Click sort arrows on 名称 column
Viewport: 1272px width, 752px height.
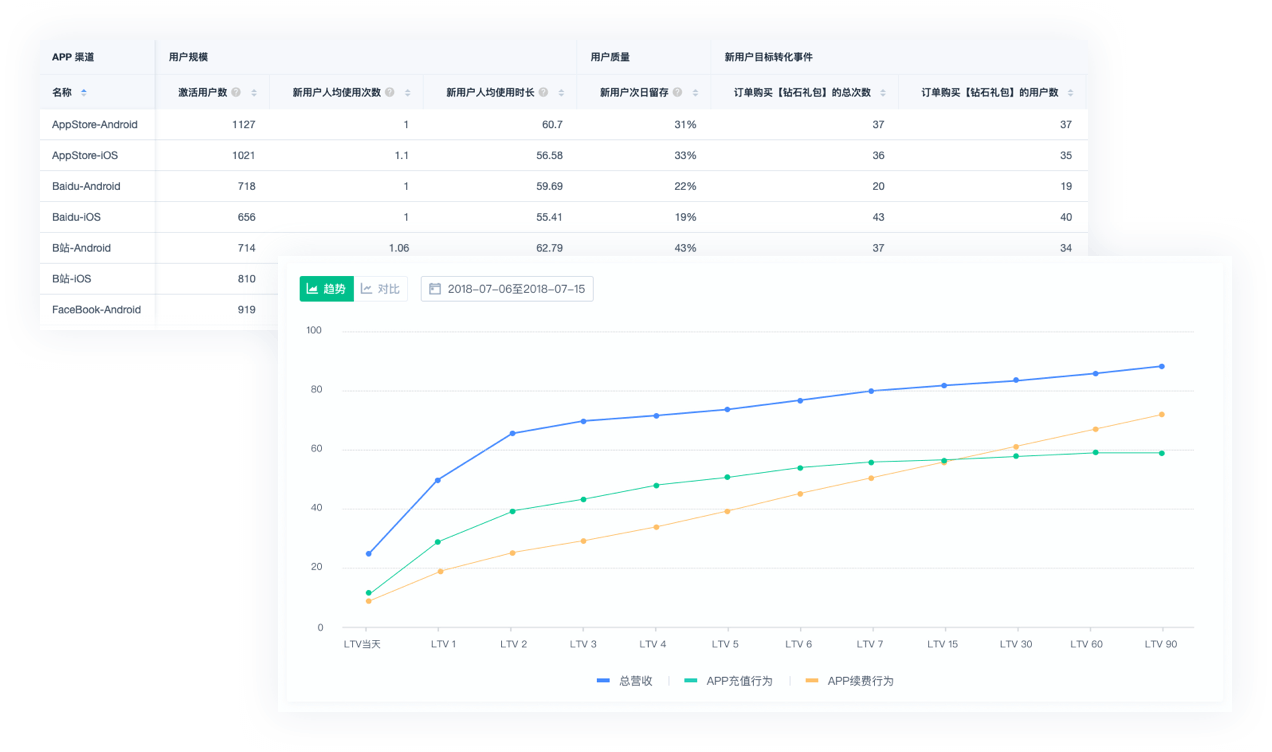83,93
